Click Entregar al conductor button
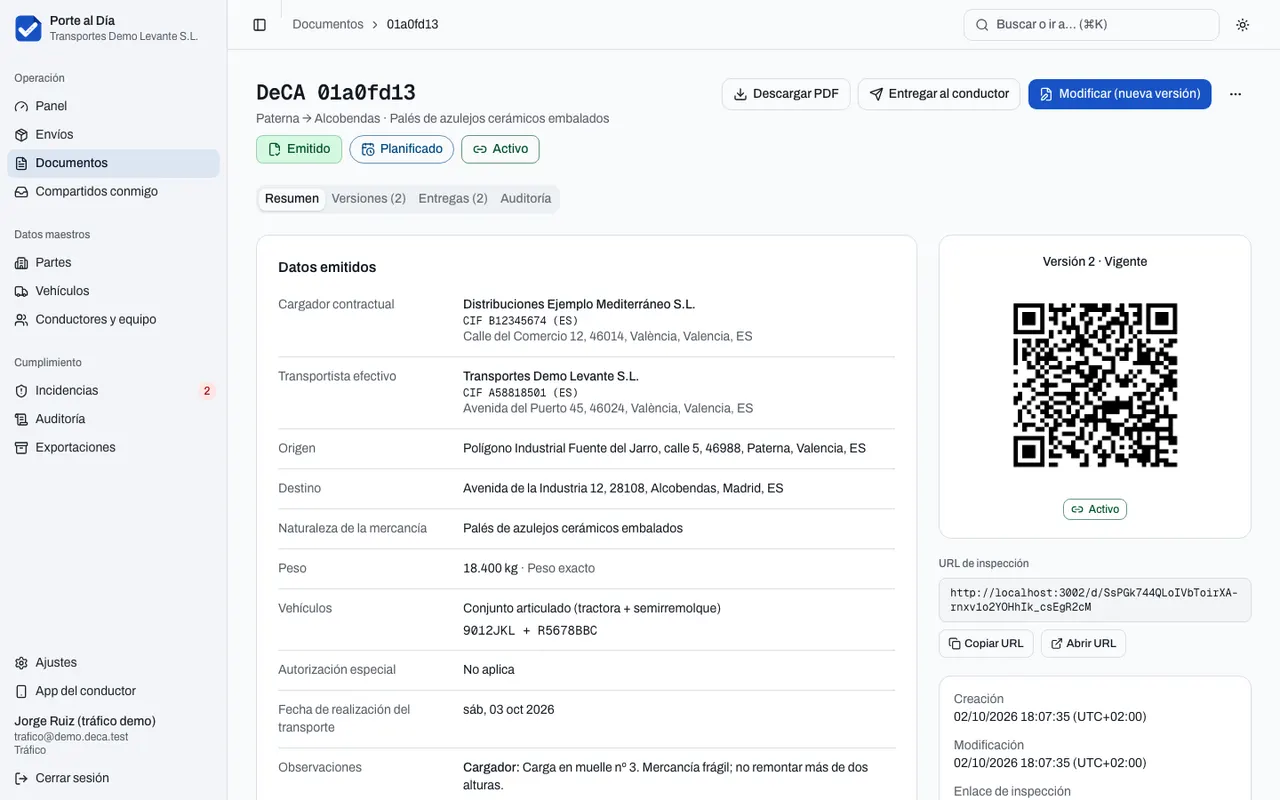Viewport: 1280px width, 800px height. pos(939,94)
